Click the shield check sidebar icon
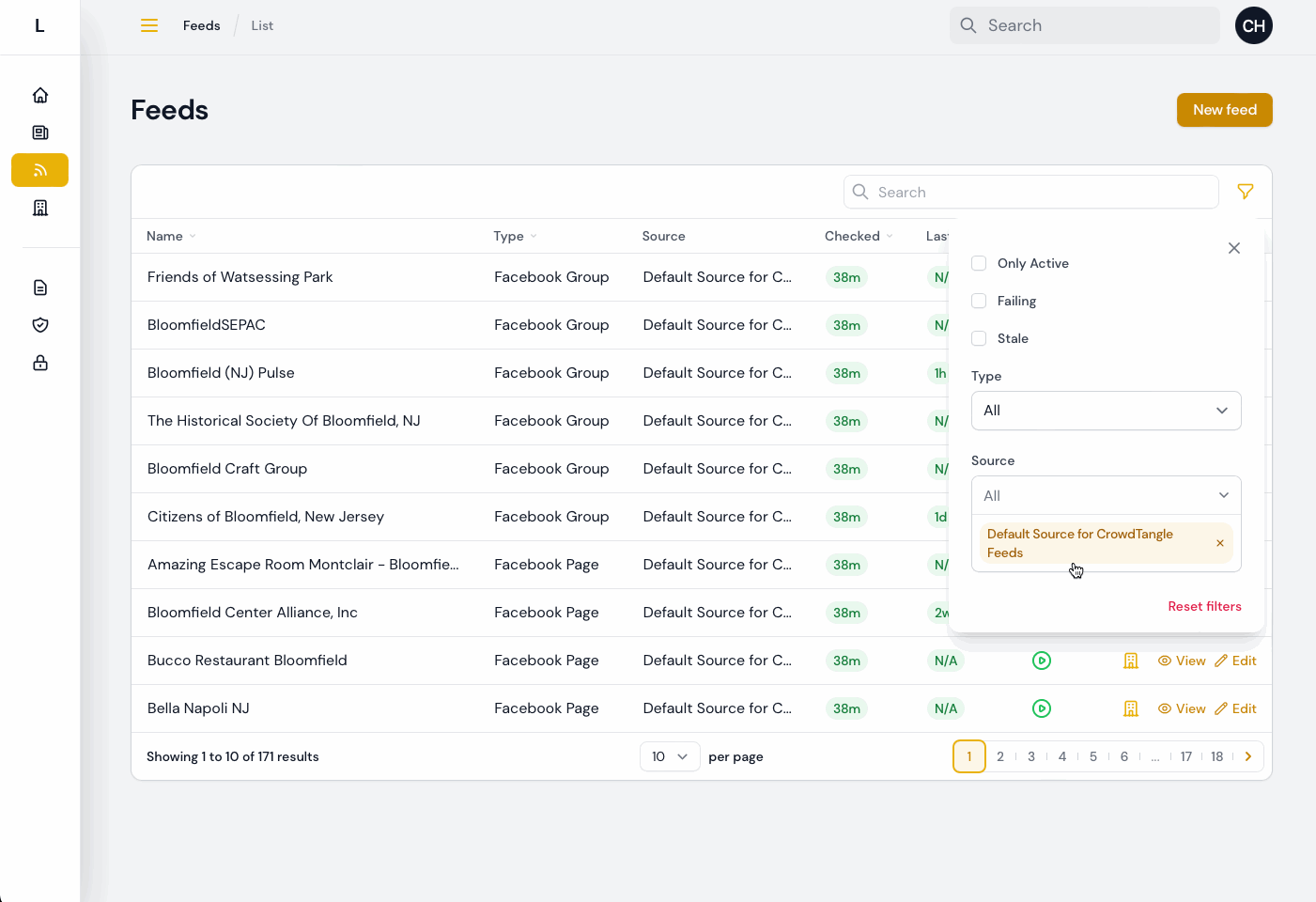The height and width of the screenshot is (902, 1316). tap(40, 325)
